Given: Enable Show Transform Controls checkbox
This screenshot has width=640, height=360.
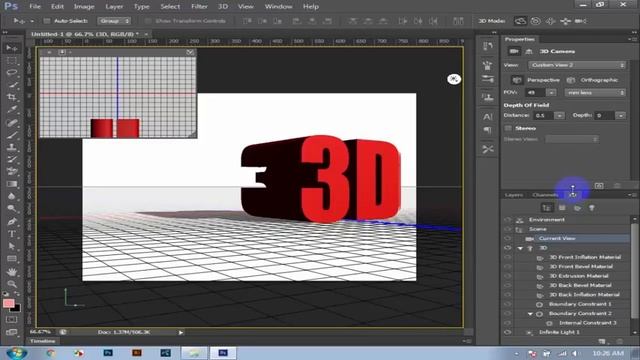Looking at the screenshot, I should point(148,21).
